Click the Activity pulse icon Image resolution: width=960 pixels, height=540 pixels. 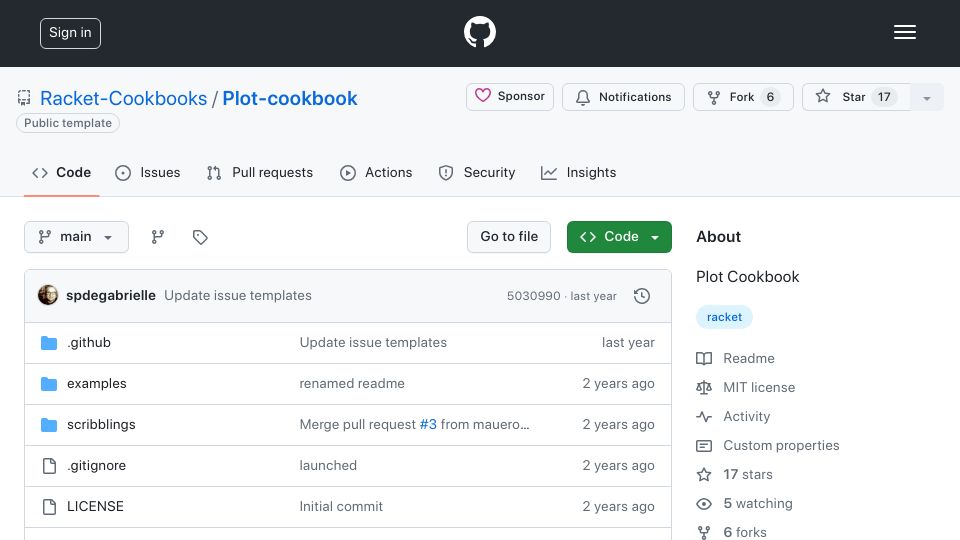click(x=704, y=417)
